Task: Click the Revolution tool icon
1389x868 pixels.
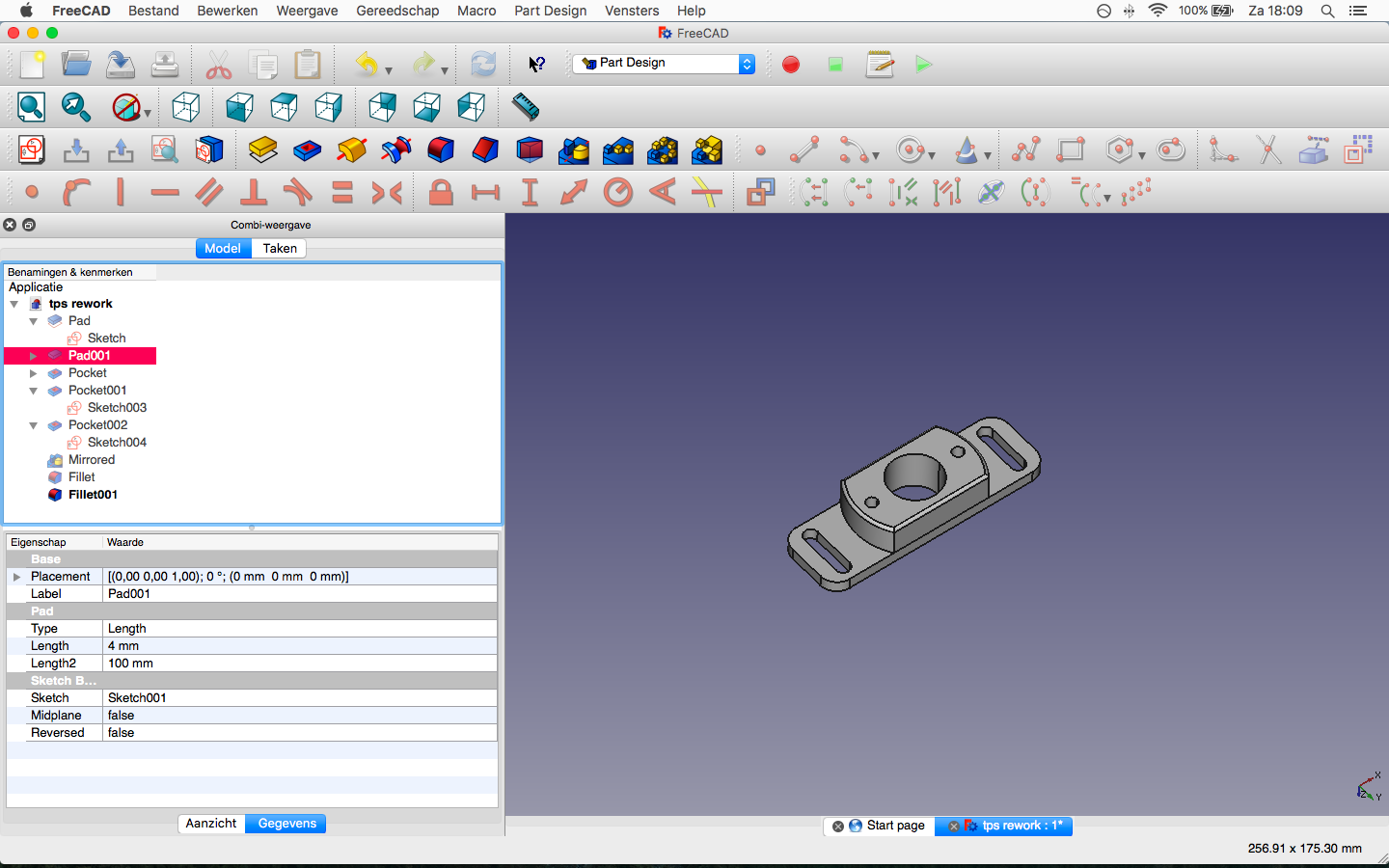Action: [352, 150]
